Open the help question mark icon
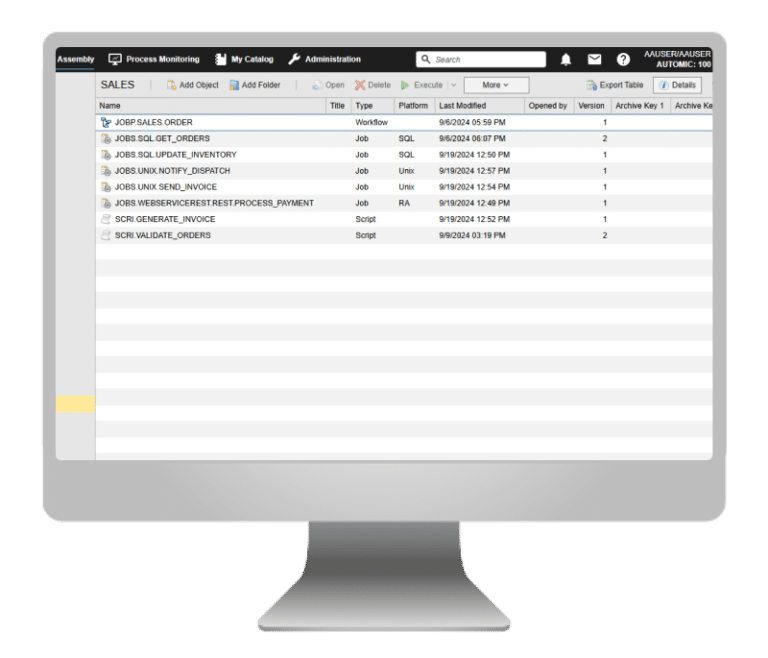768x658 pixels. [623, 59]
